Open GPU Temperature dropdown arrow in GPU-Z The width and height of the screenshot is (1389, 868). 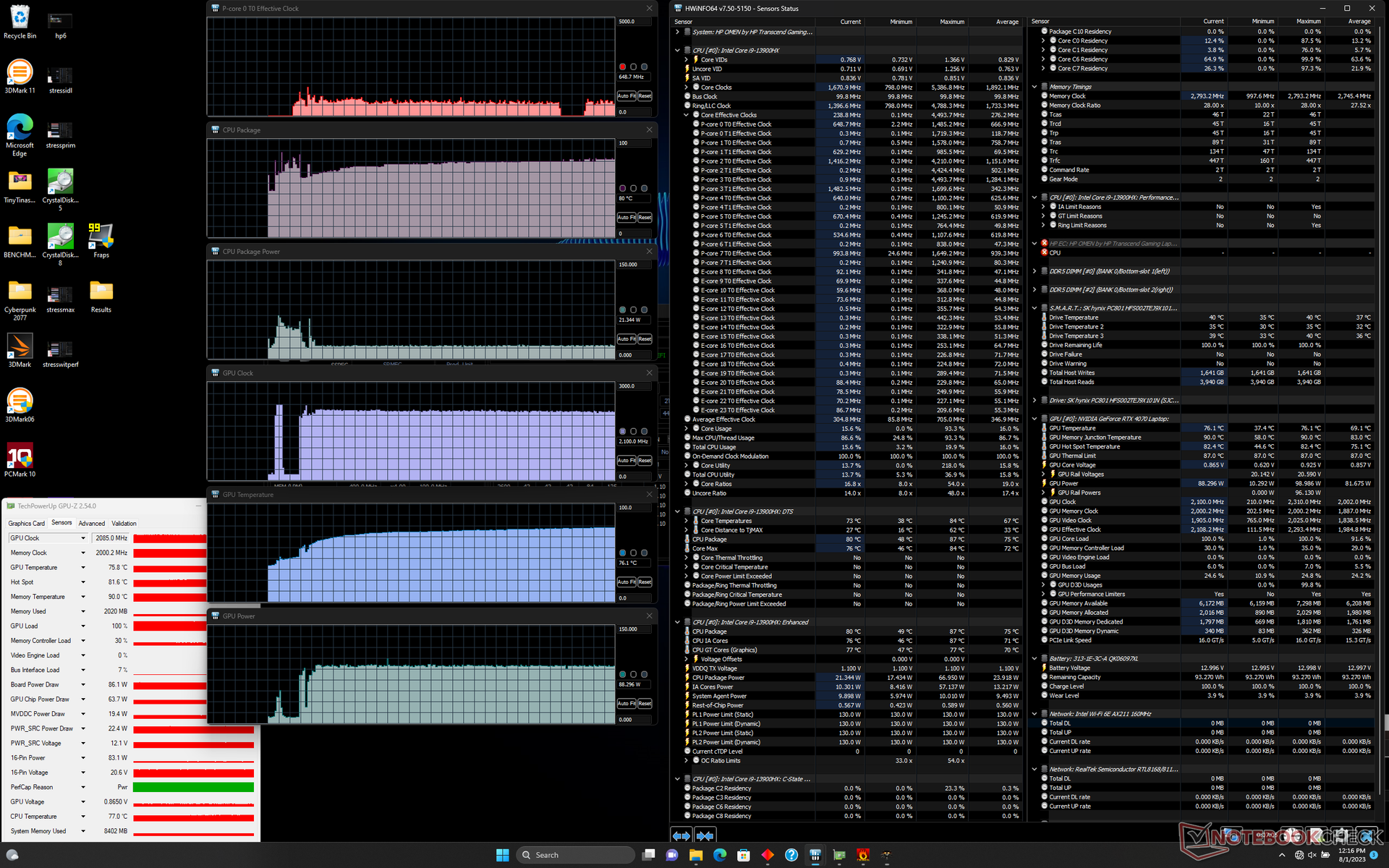coord(83,568)
